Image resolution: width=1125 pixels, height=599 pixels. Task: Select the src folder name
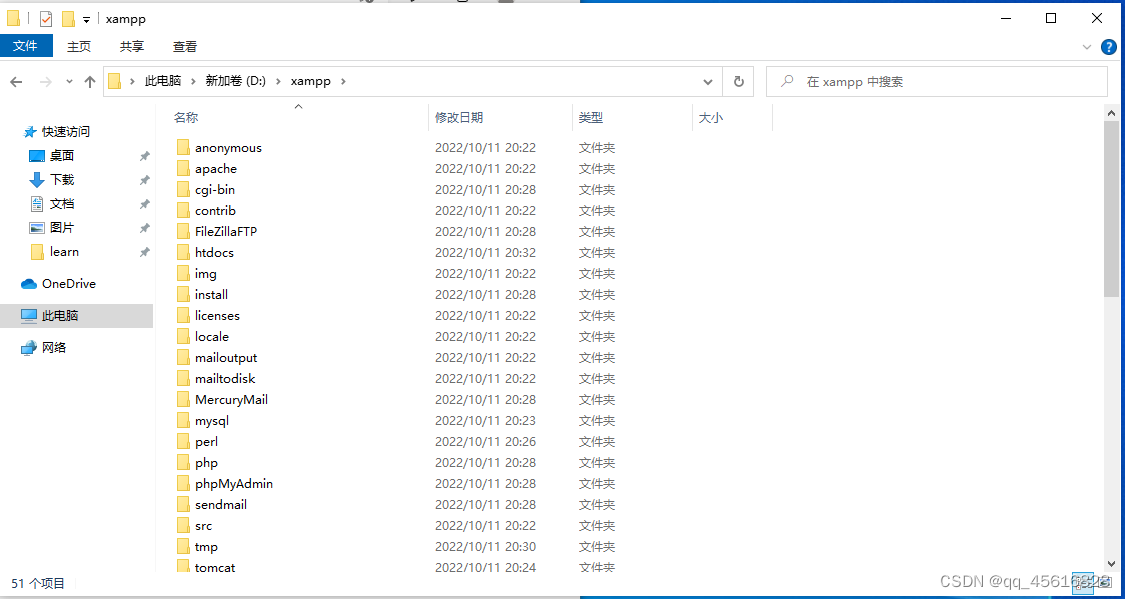pyautogui.click(x=204, y=525)
